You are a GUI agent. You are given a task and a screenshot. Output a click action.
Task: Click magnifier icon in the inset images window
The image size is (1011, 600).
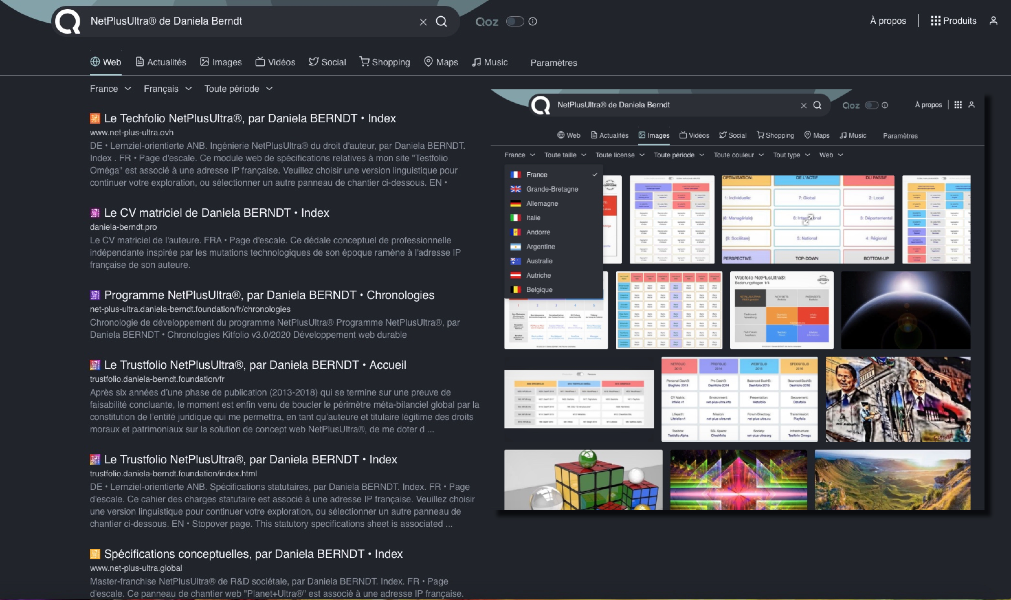pyautogui.click(x=817, y=105)
